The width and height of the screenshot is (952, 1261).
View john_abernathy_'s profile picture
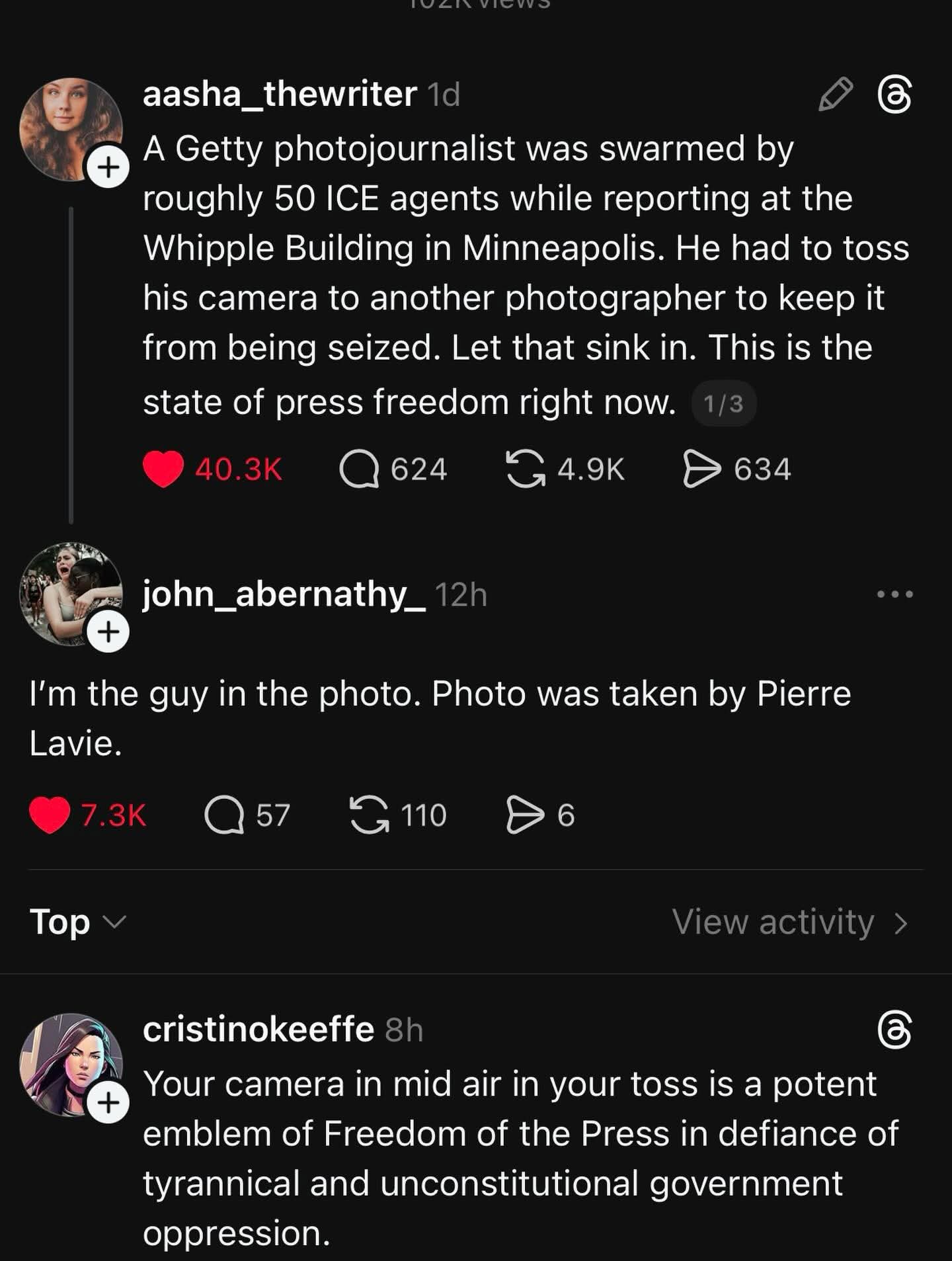[71, 593]
